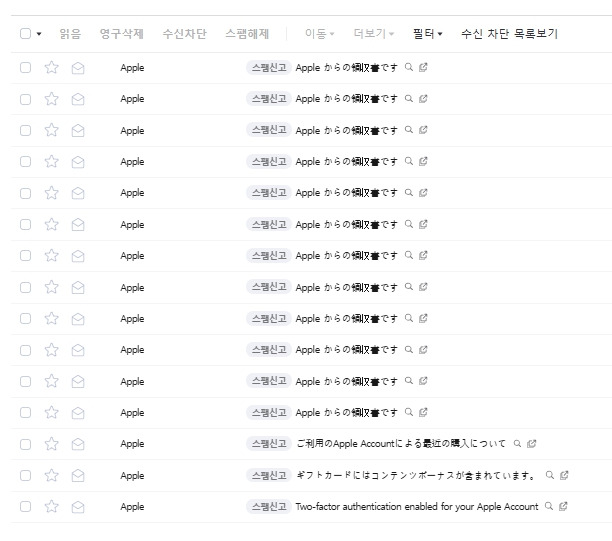Select Apple sender of ご利用のApple Account email

coord(132,444)
